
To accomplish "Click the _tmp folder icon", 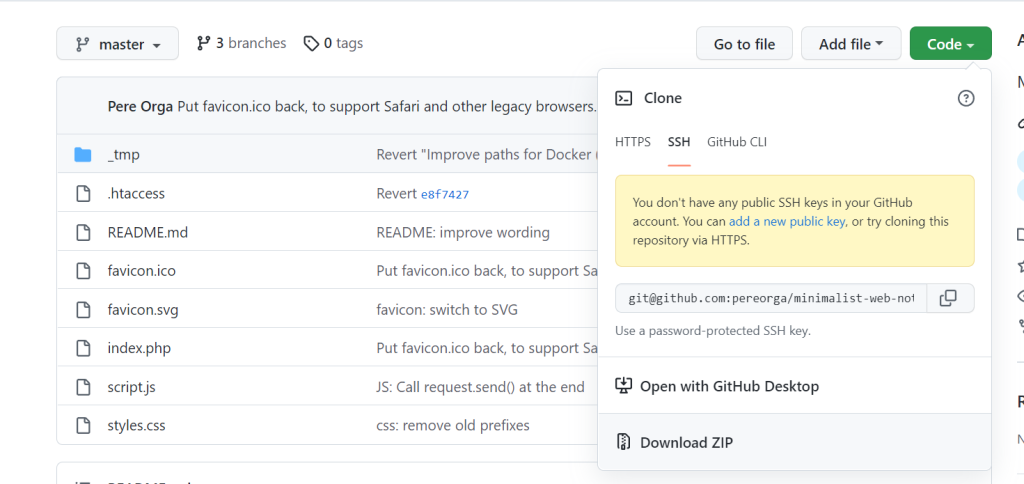I will point(83,155).
